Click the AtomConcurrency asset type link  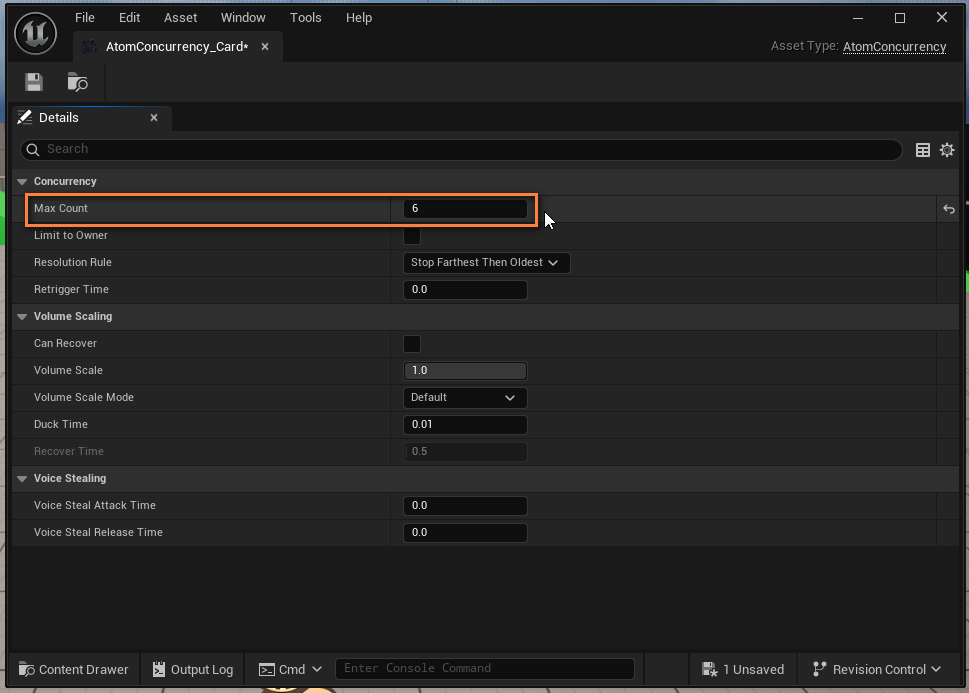point(894,47)
